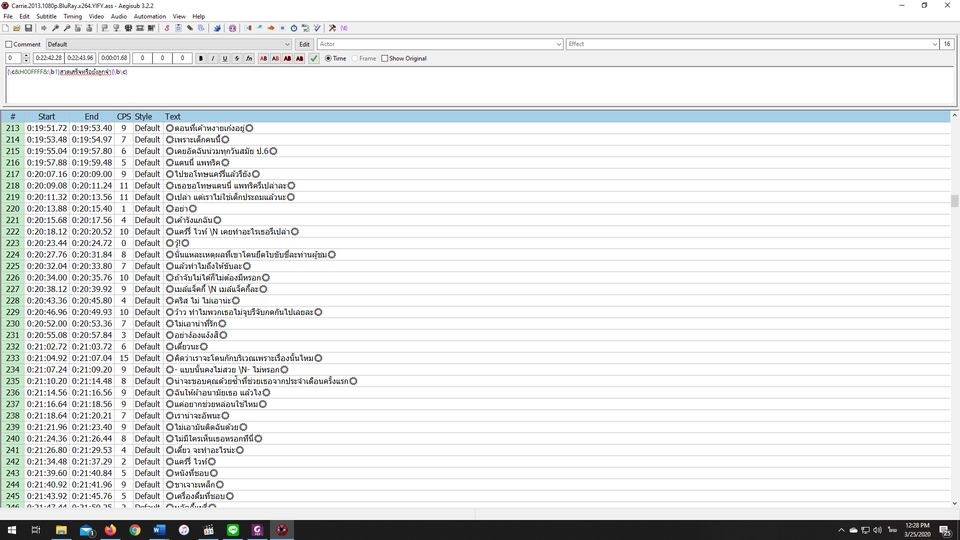Screen dimensions: 960x540
Task: Open iTunes from taskbar
Action: point(184,530)
